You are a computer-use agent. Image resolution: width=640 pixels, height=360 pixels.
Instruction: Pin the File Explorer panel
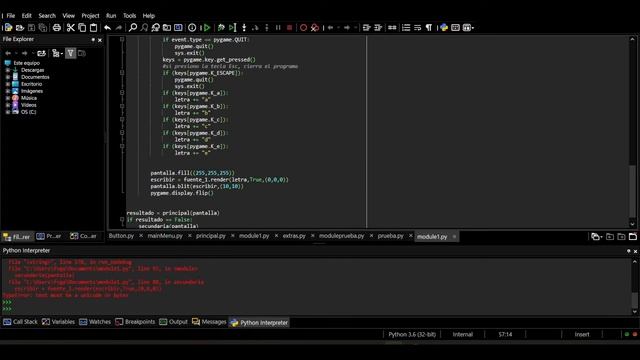pyautogui.click(x=93, y=40)
